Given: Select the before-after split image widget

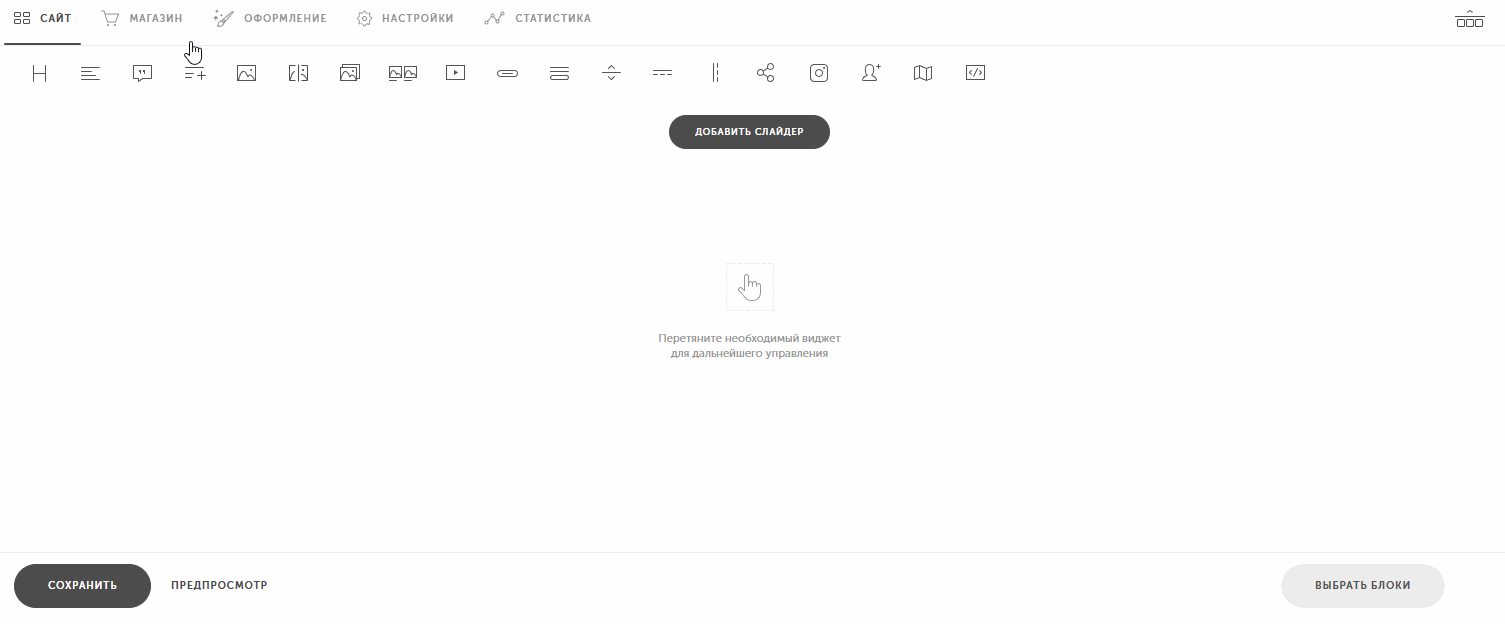Looking at the screenshot, I should [x=298, y=73].
